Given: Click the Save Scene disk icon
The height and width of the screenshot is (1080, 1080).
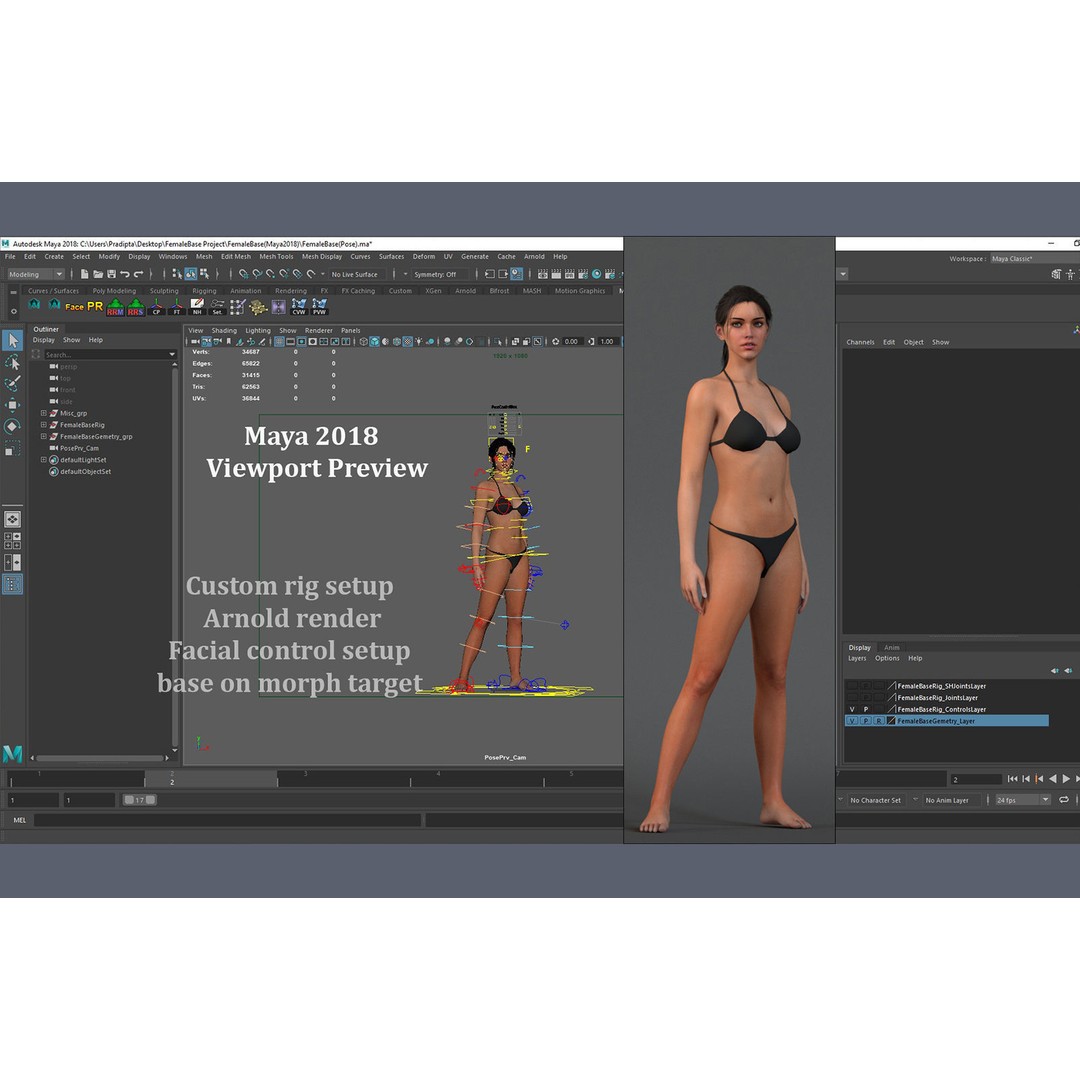Looking at the screenshot, I should tap(111, 274).
